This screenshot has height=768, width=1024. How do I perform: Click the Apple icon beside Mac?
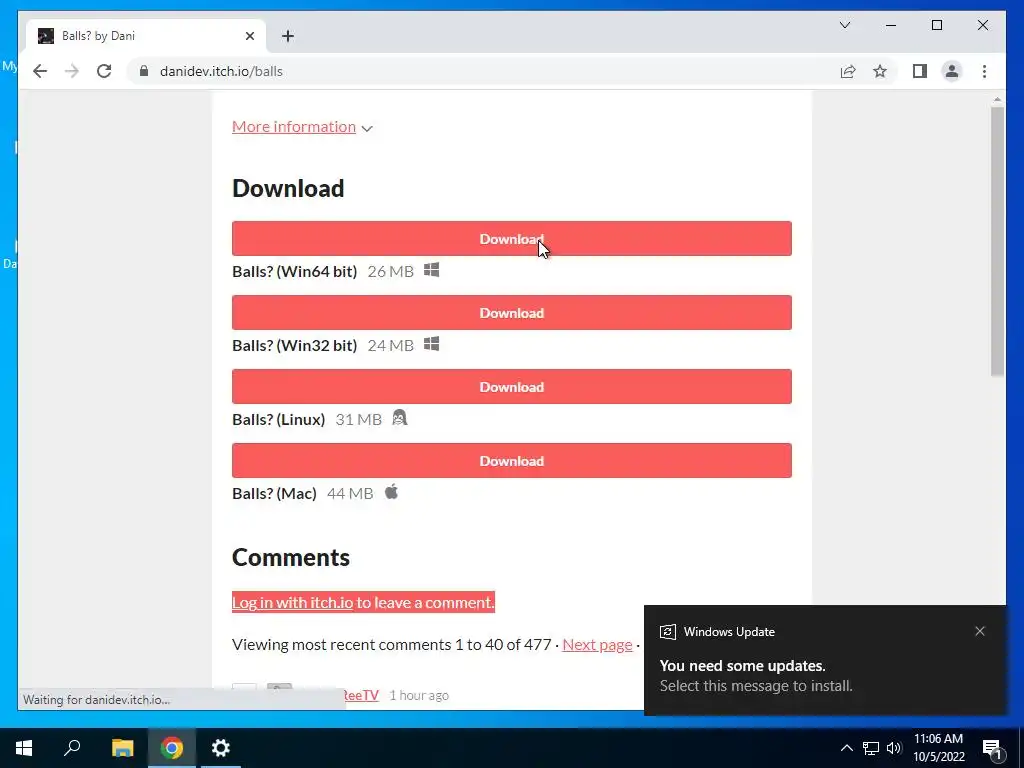(x=391, y=491)
